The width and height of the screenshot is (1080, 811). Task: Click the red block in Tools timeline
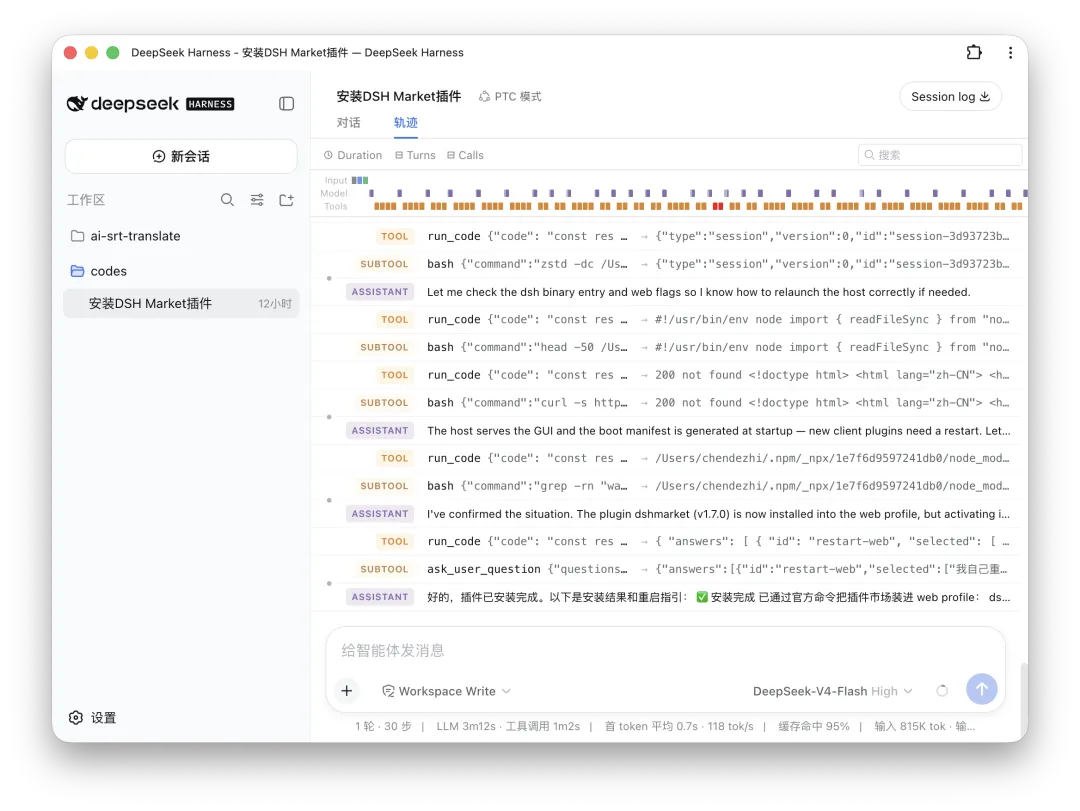718,206
